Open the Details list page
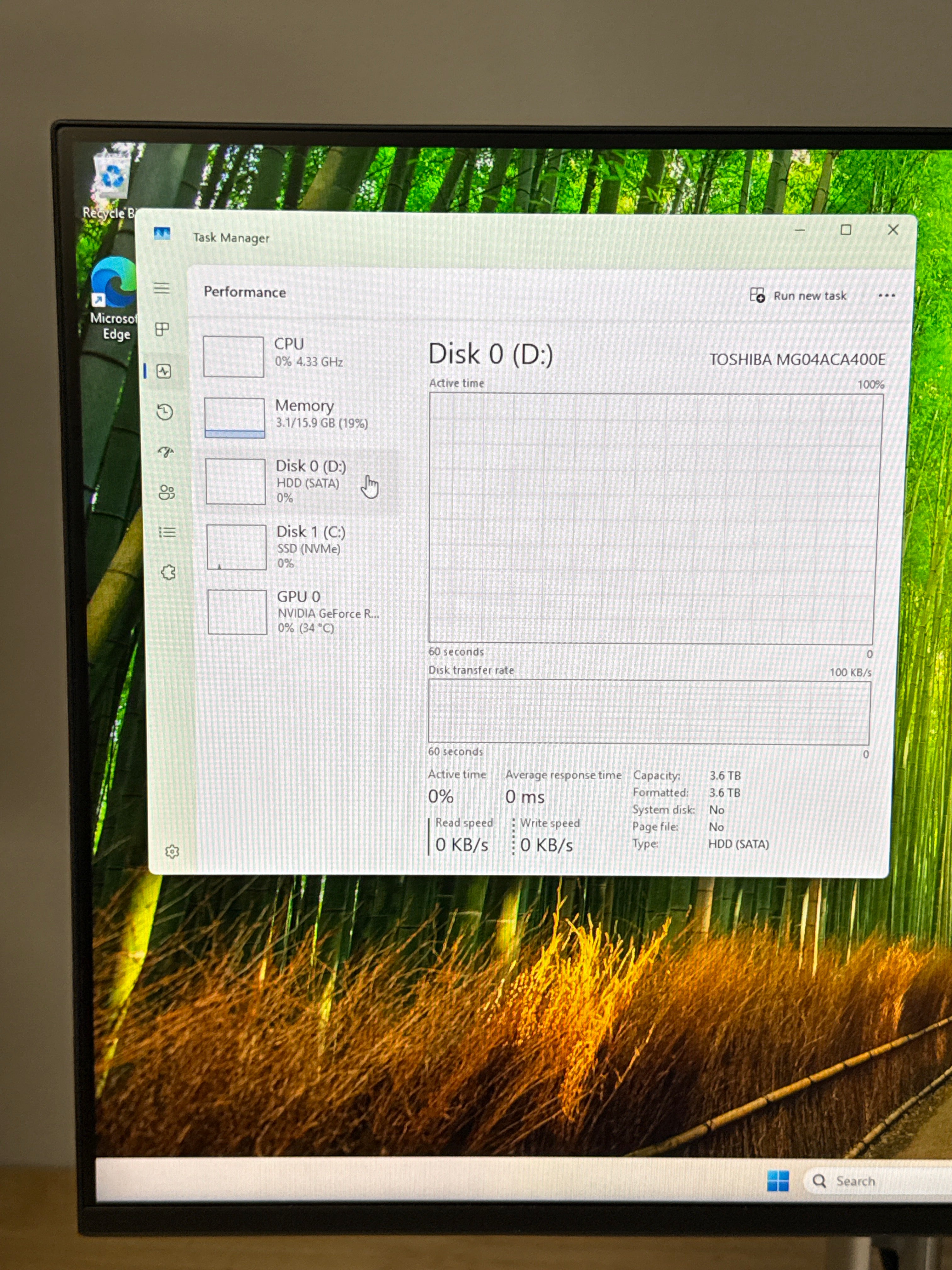This screenshot has width=952, height=1270. click(167, 532)
